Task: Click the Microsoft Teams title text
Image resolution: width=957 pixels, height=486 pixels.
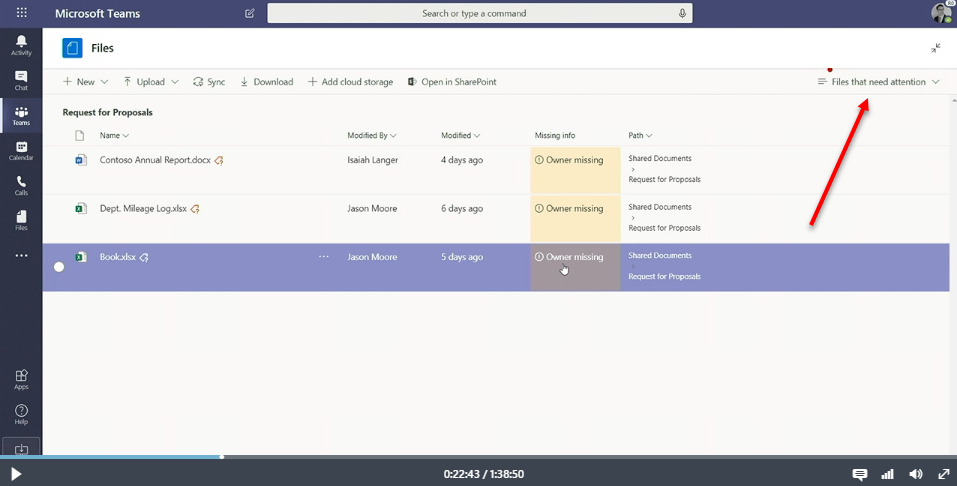Action: 98,13
